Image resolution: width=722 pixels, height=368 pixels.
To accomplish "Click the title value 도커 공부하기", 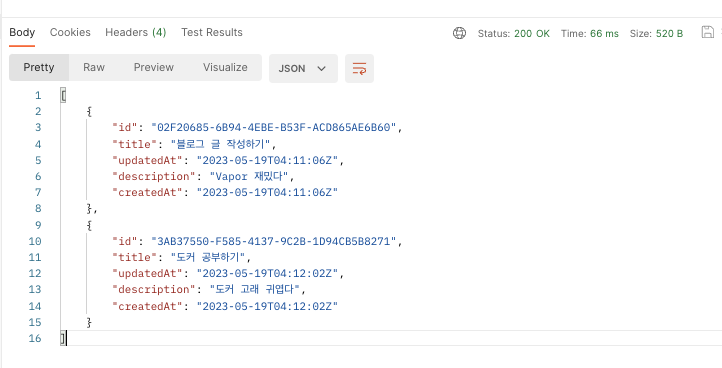I will 207,257.
